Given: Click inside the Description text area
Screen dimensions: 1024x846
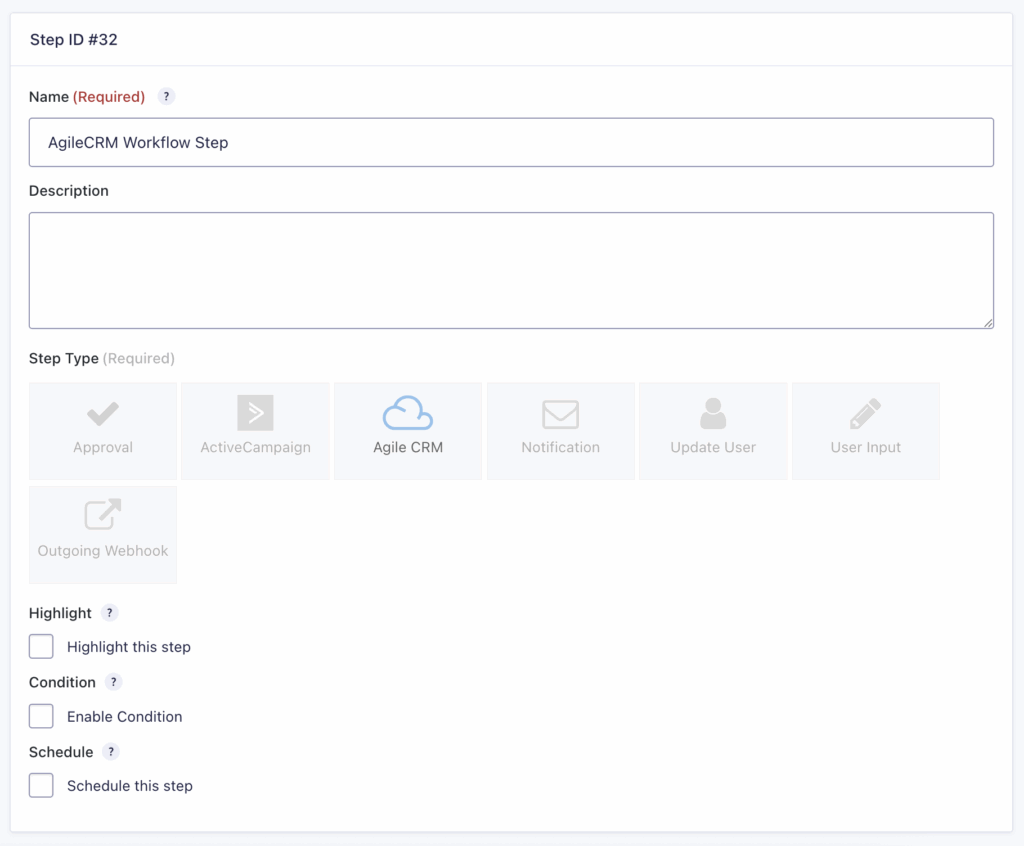Looking at the screenshot, I should tap(512, 268).
